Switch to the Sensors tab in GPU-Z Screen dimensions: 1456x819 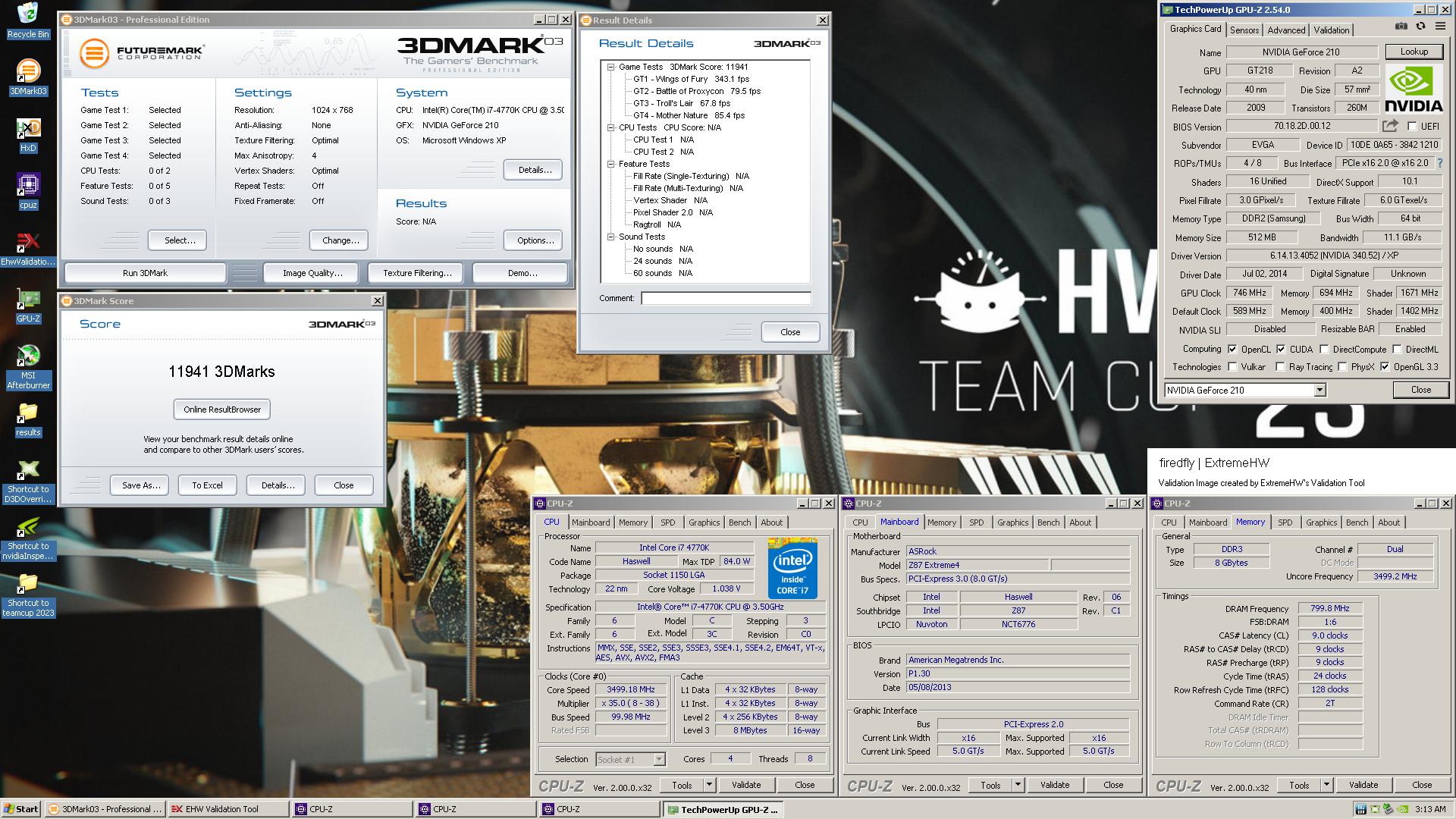tap(1244, 30)
